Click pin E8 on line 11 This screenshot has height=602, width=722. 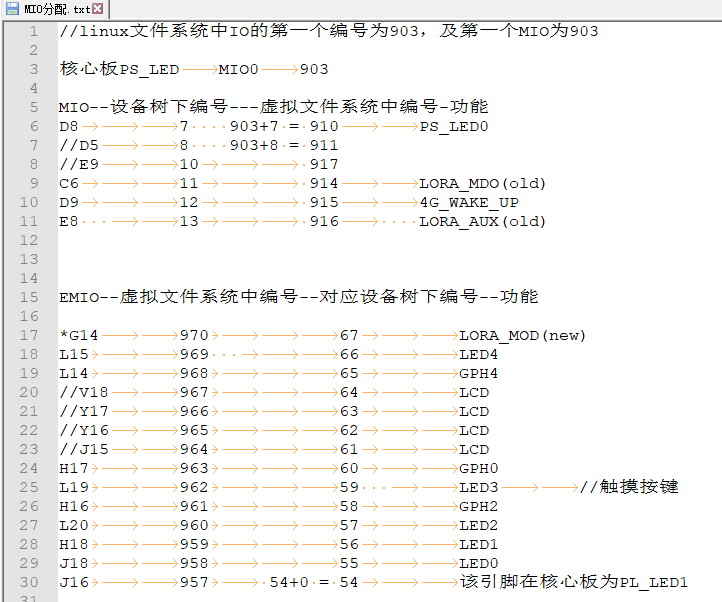point(69,222)
